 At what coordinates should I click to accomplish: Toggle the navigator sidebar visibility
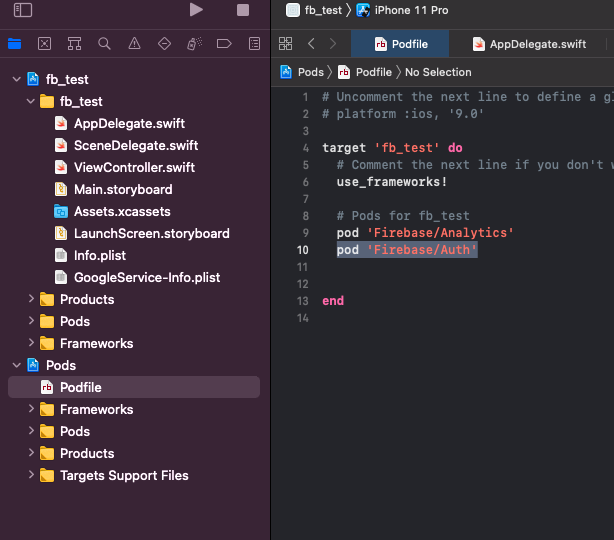click(x=23, y=10)
